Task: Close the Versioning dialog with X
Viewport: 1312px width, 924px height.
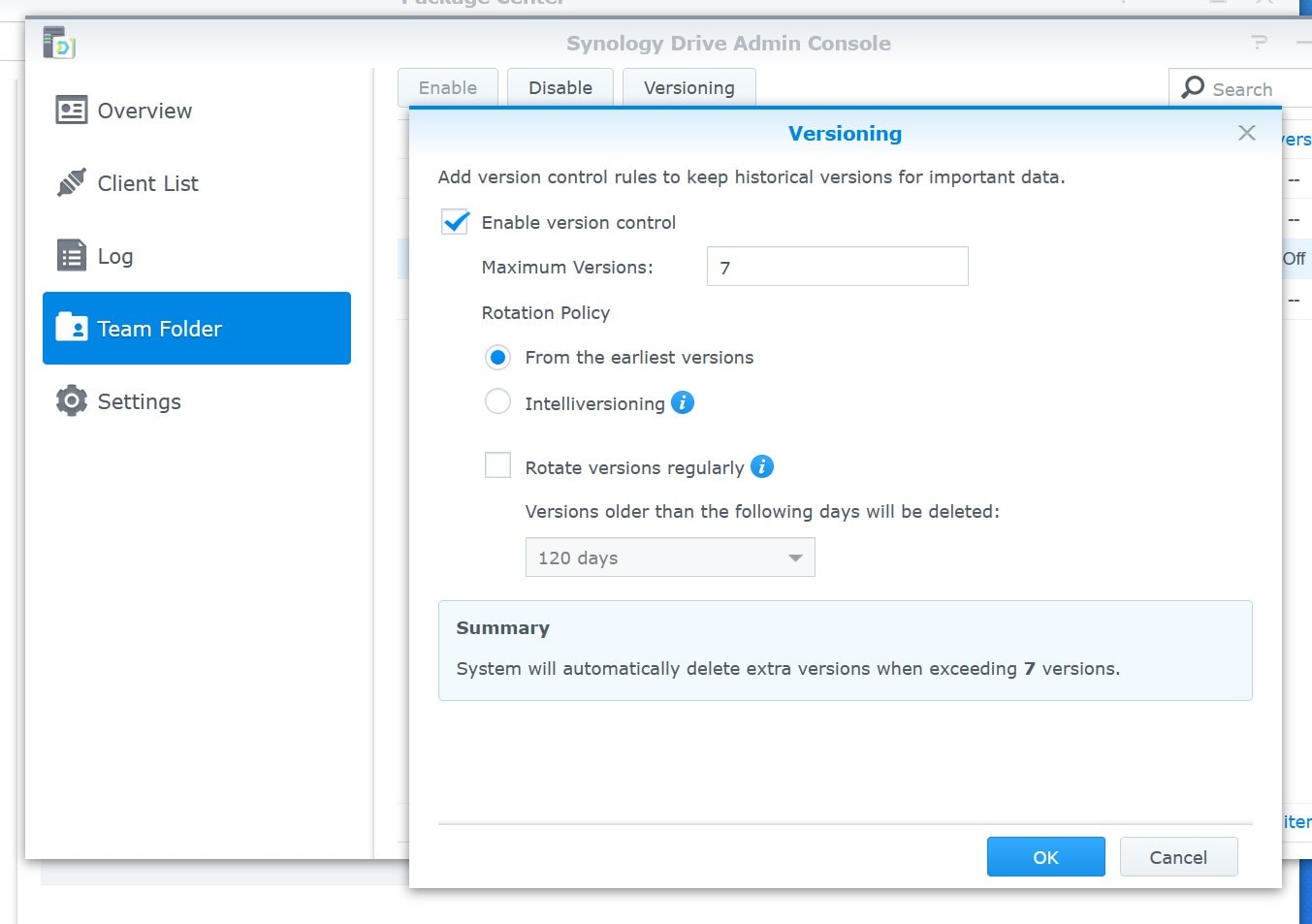Action: tap(1247, 133)
